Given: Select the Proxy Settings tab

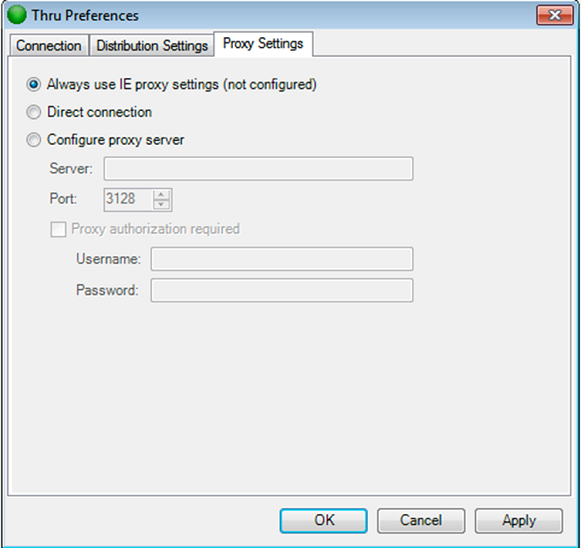Looking at the screenshot, I should 263,44.
